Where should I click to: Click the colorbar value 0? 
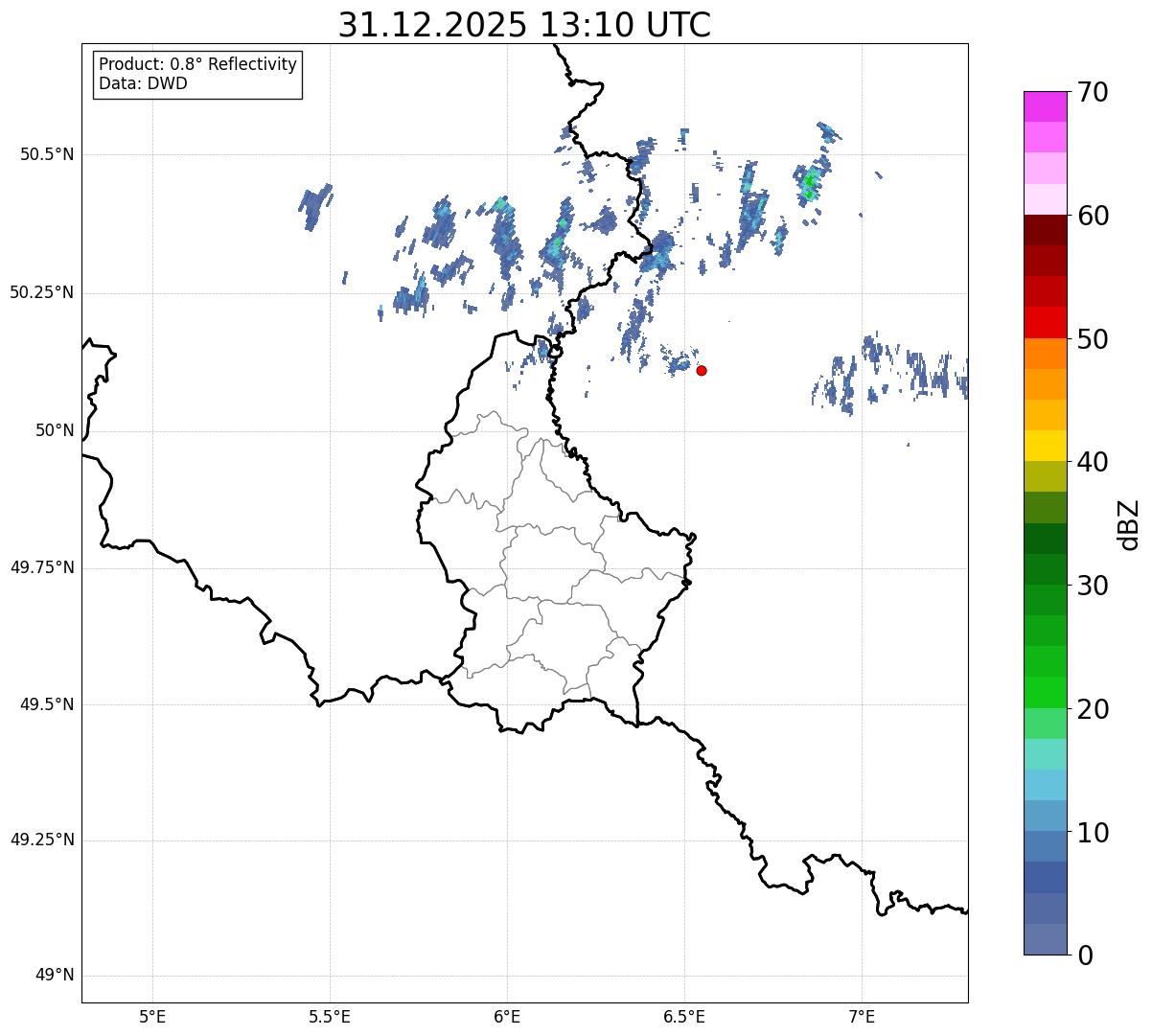tap(1085, 955)
